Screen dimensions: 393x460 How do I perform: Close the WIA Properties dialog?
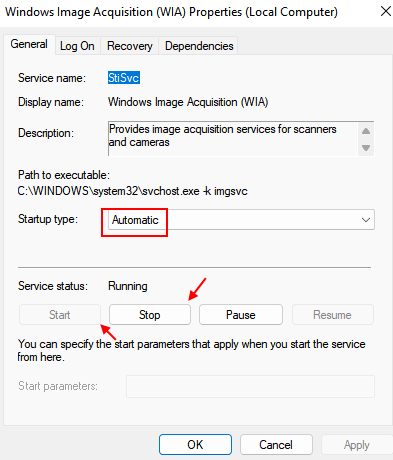(386, 11)
